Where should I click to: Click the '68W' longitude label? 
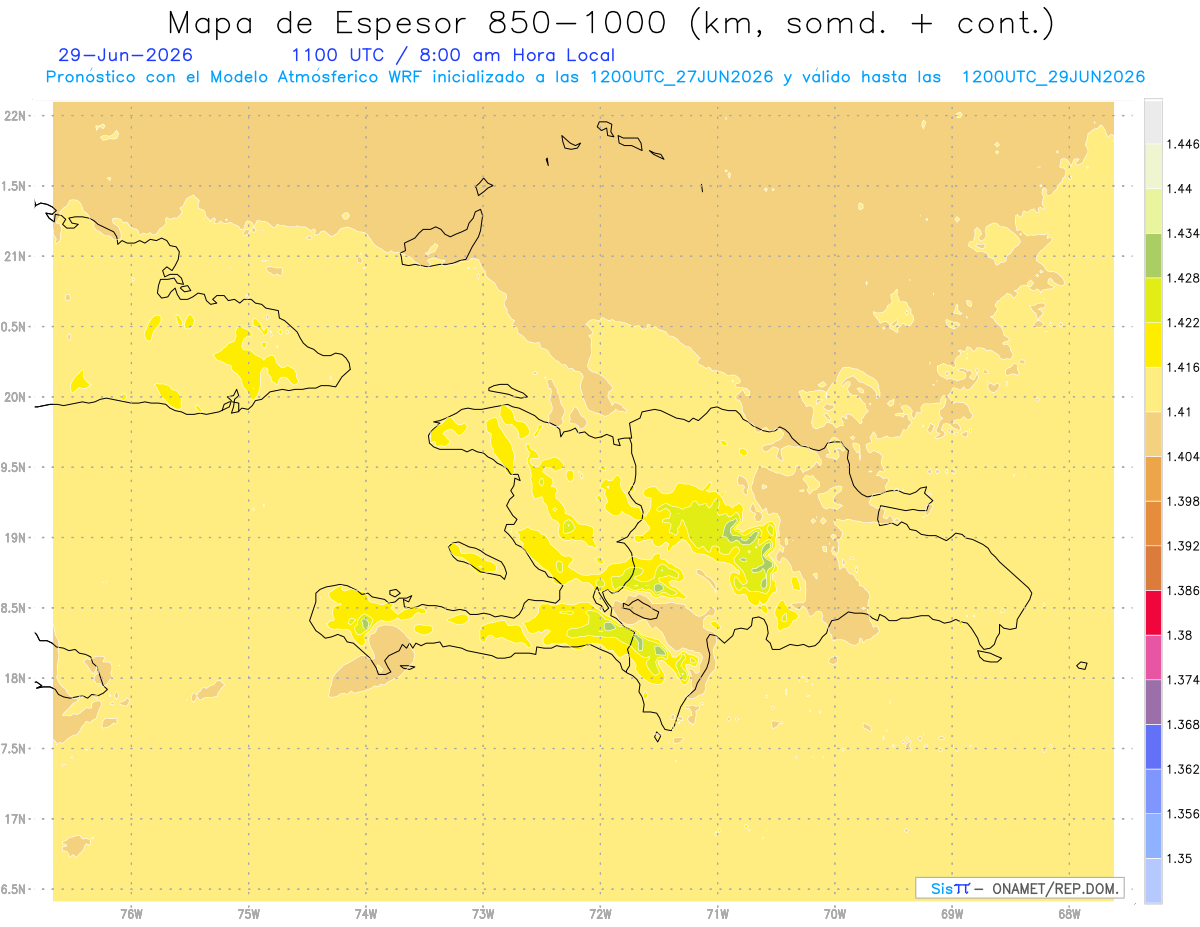[1069, 914]
